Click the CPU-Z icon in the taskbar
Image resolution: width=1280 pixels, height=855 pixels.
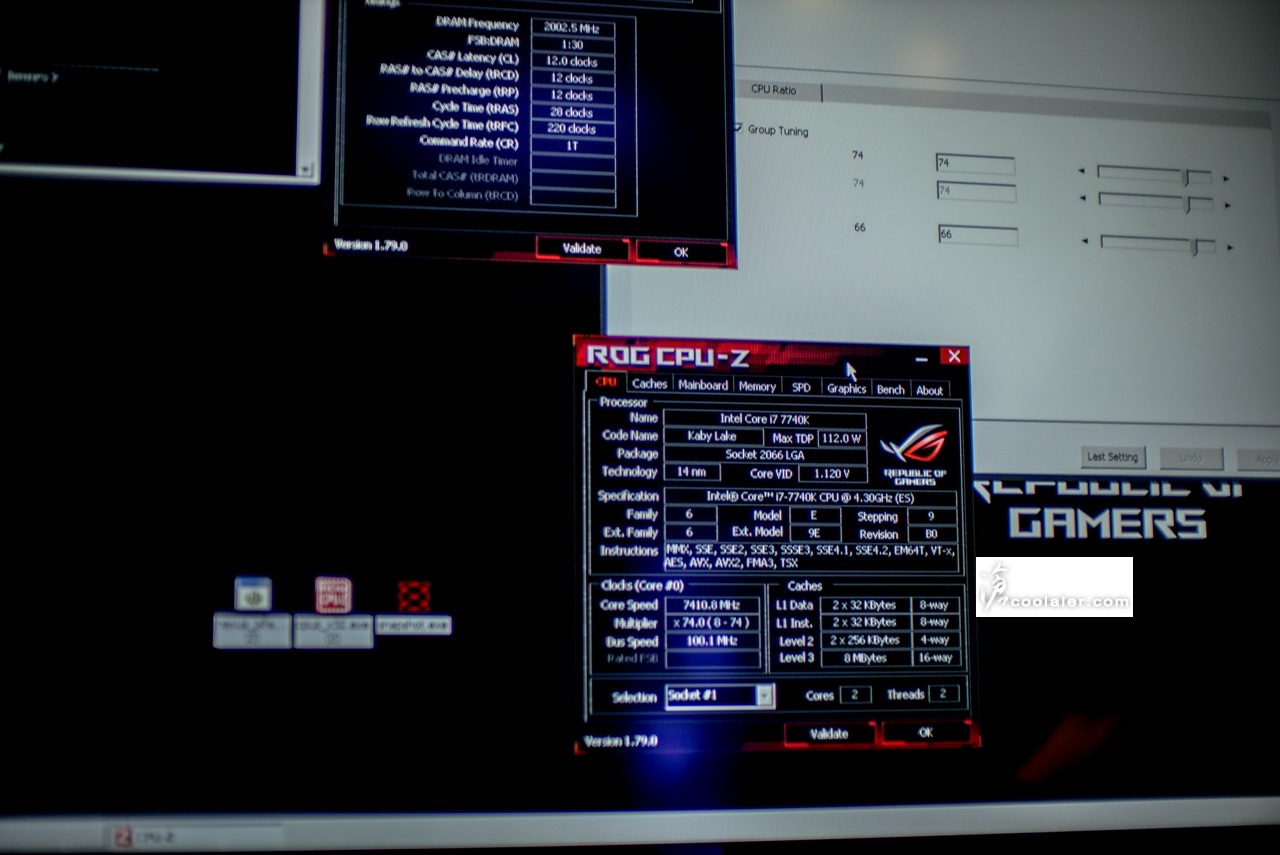(x=124, y=838)
